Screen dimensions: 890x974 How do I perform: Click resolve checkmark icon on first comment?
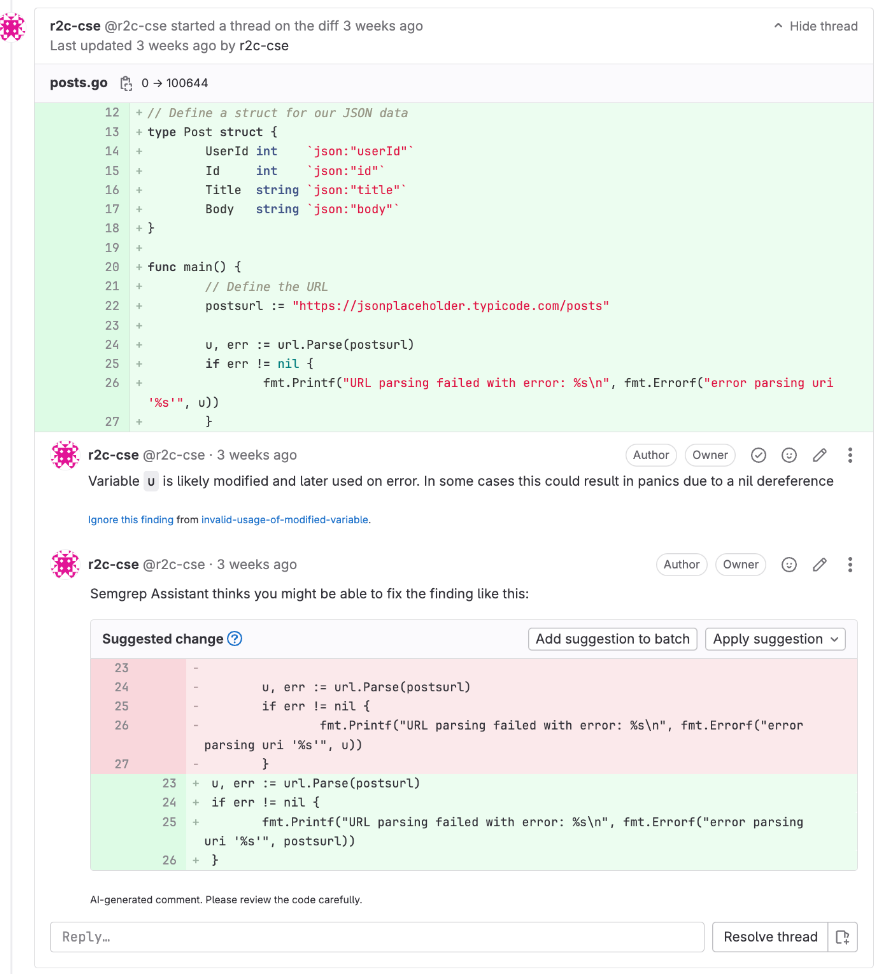[x=758, y=455]
